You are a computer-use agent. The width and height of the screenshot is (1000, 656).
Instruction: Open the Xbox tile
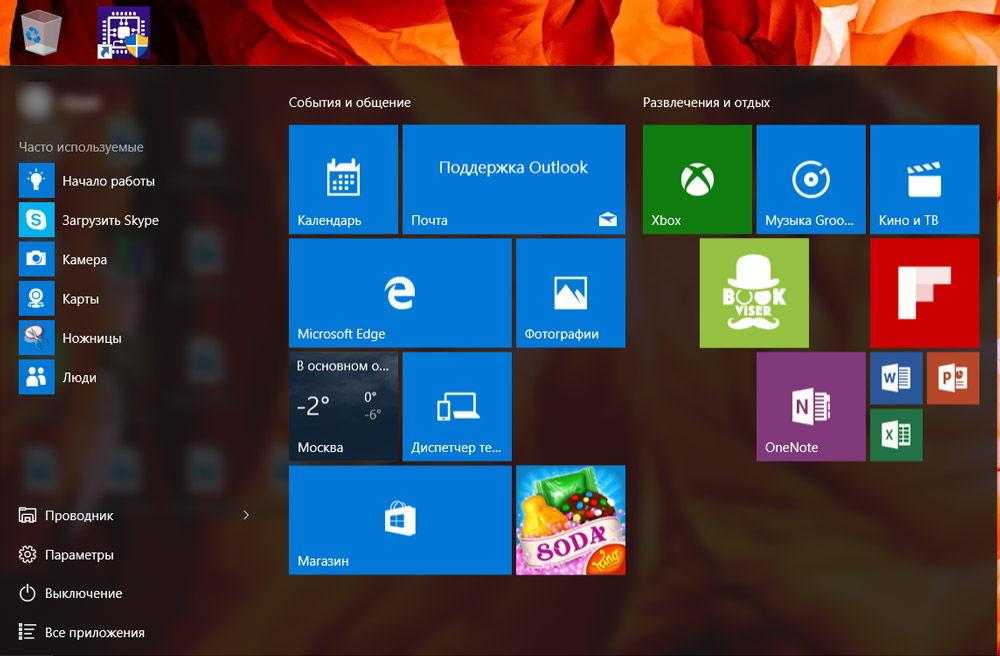(x=697, y=179)
